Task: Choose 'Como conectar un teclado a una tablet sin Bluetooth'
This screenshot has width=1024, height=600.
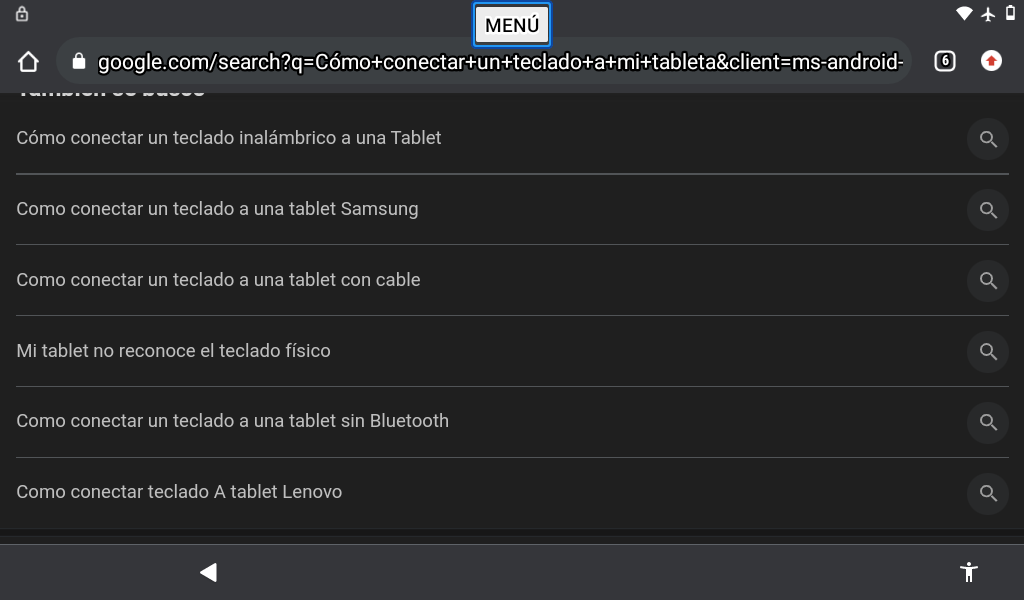Action: [x=232, y=421]
